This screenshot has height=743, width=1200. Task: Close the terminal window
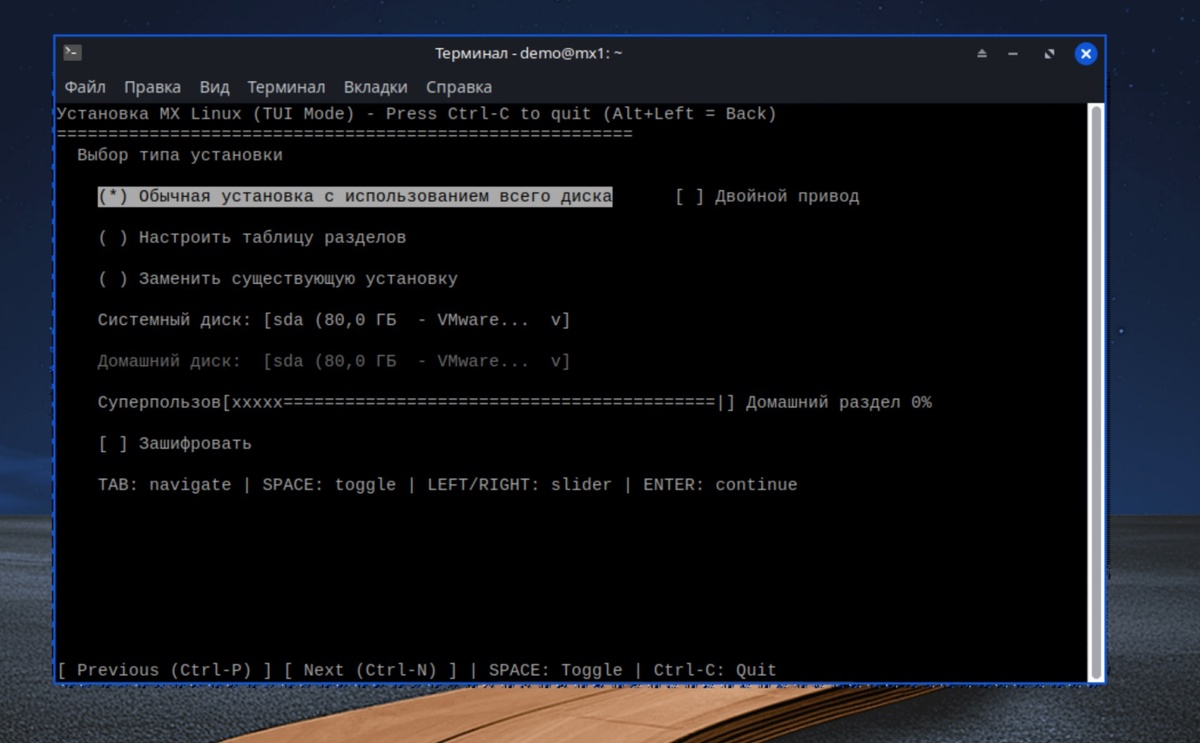tap(1085, 54)
